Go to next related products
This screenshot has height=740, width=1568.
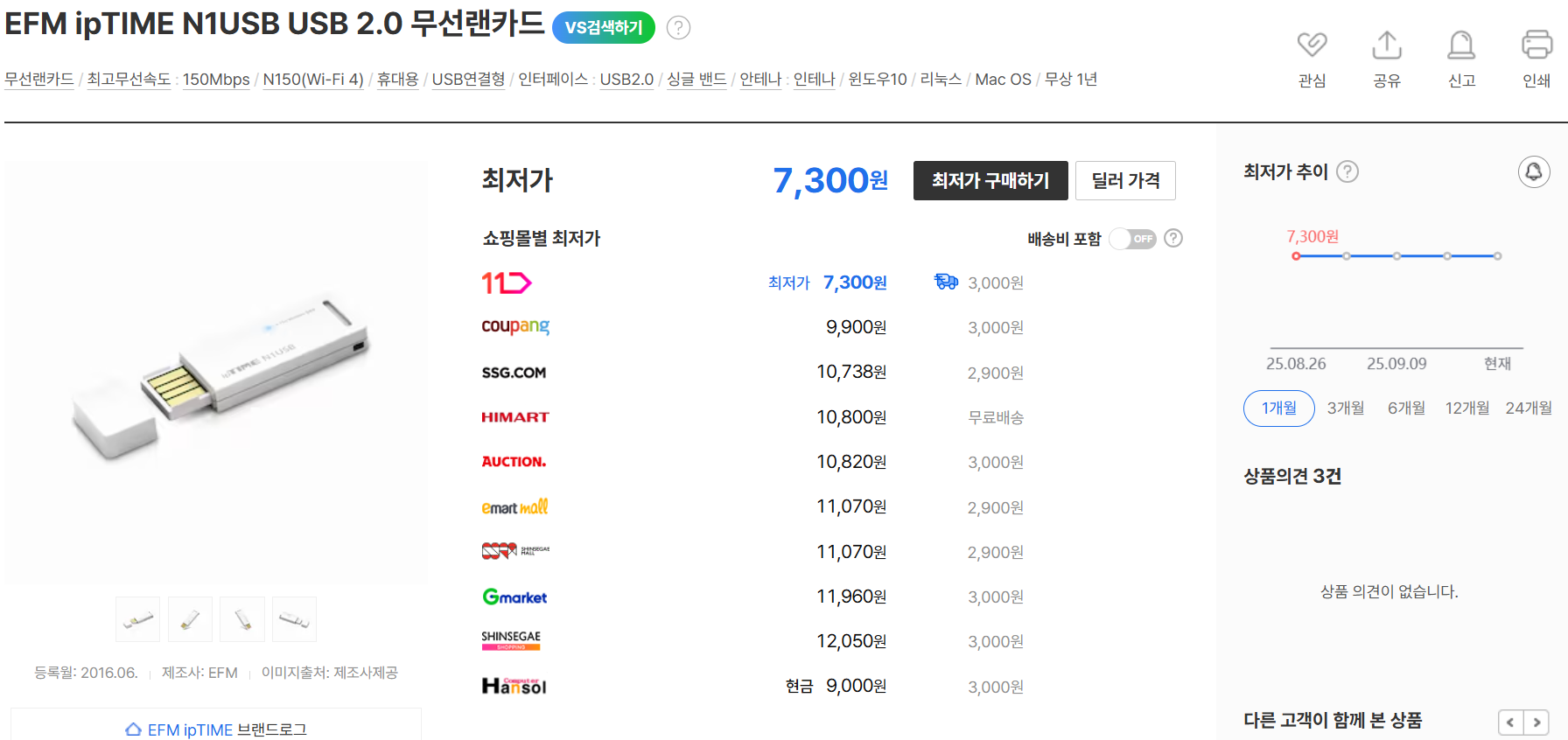pyautogui.click(x=1536, y=723)
